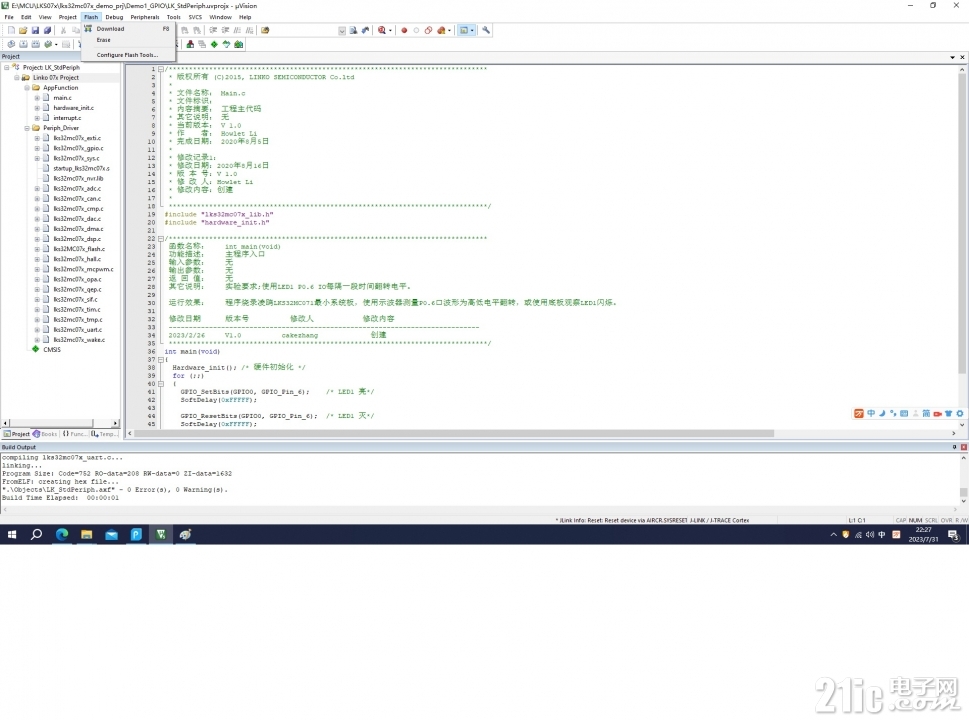Open the Microsoft Edge taskbar icon

coord(62,535)
